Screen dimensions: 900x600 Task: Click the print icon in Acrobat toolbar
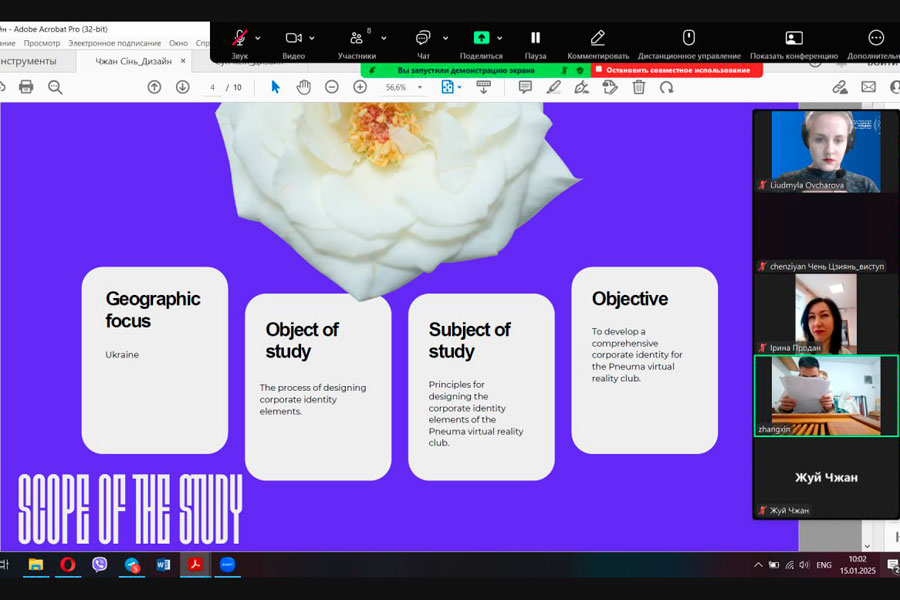click(26, 88)
